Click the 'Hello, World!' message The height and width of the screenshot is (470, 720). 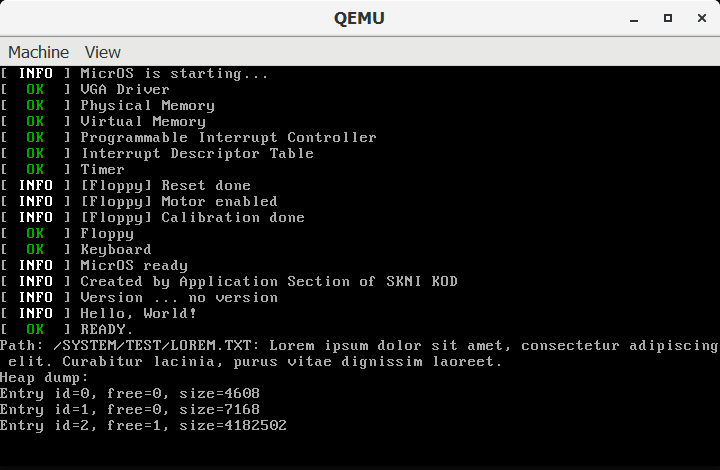138,313
